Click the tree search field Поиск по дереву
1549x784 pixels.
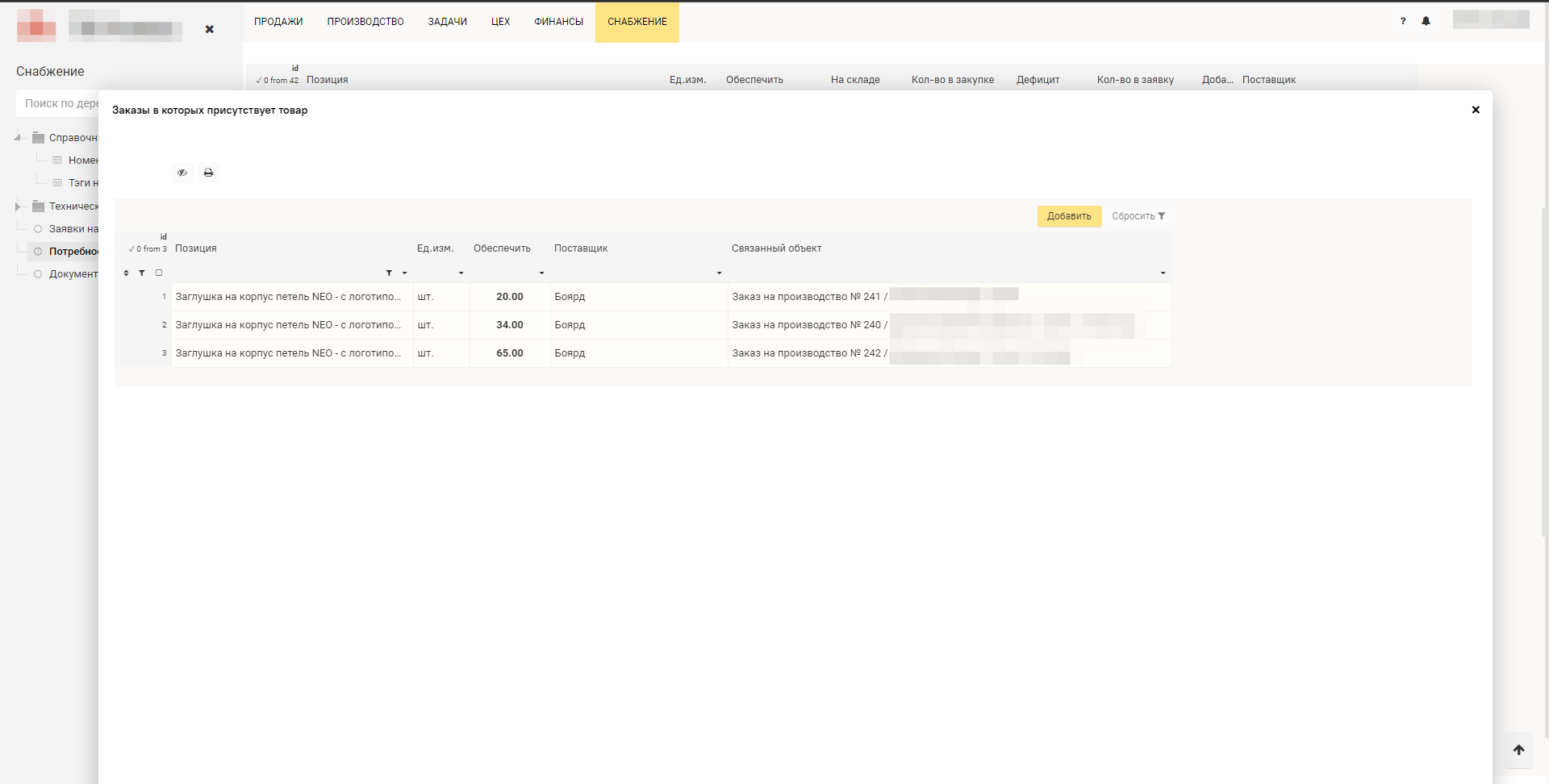tap(57, 103)
